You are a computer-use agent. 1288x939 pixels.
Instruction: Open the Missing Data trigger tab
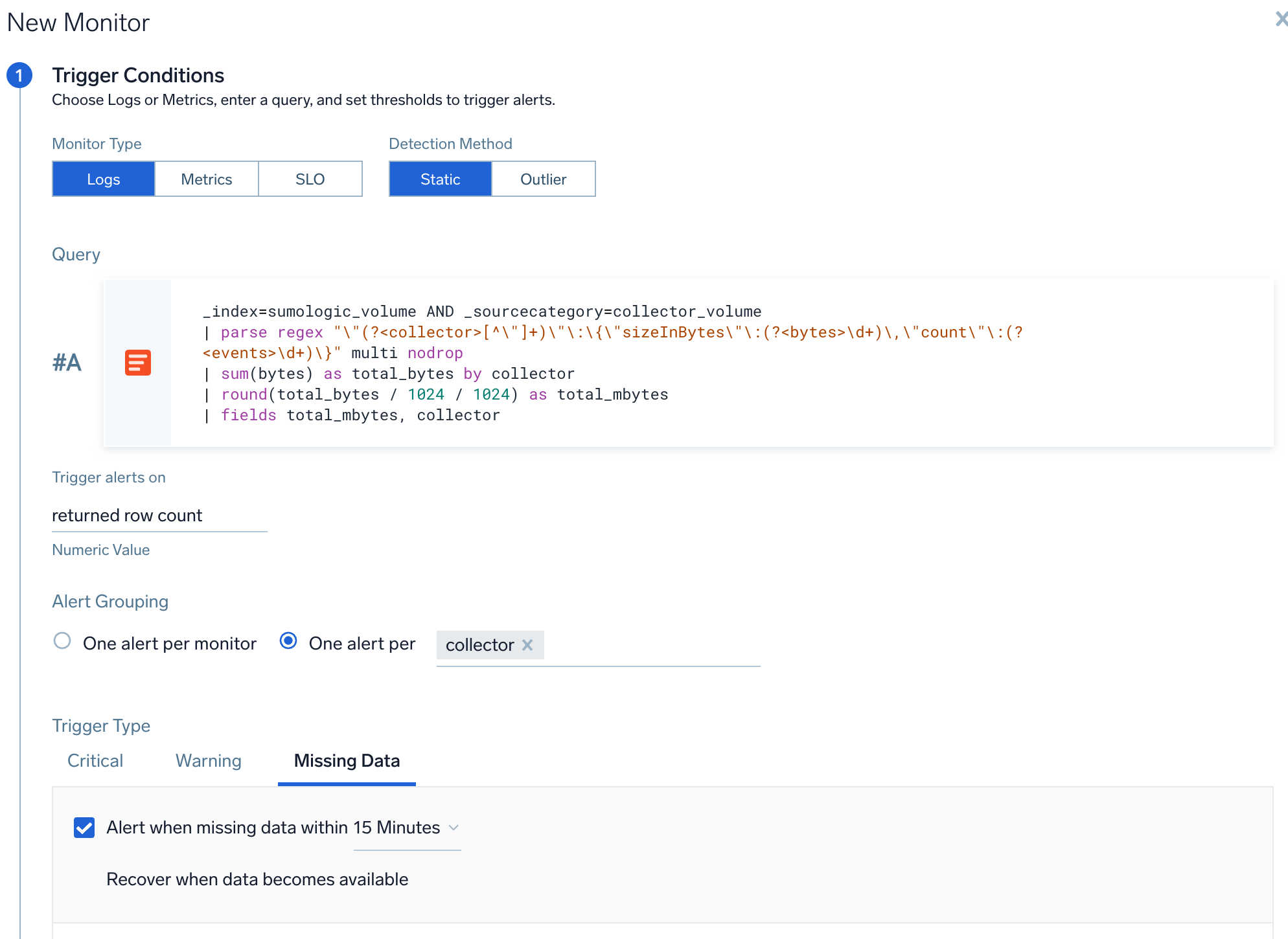[x=347, y=761]
